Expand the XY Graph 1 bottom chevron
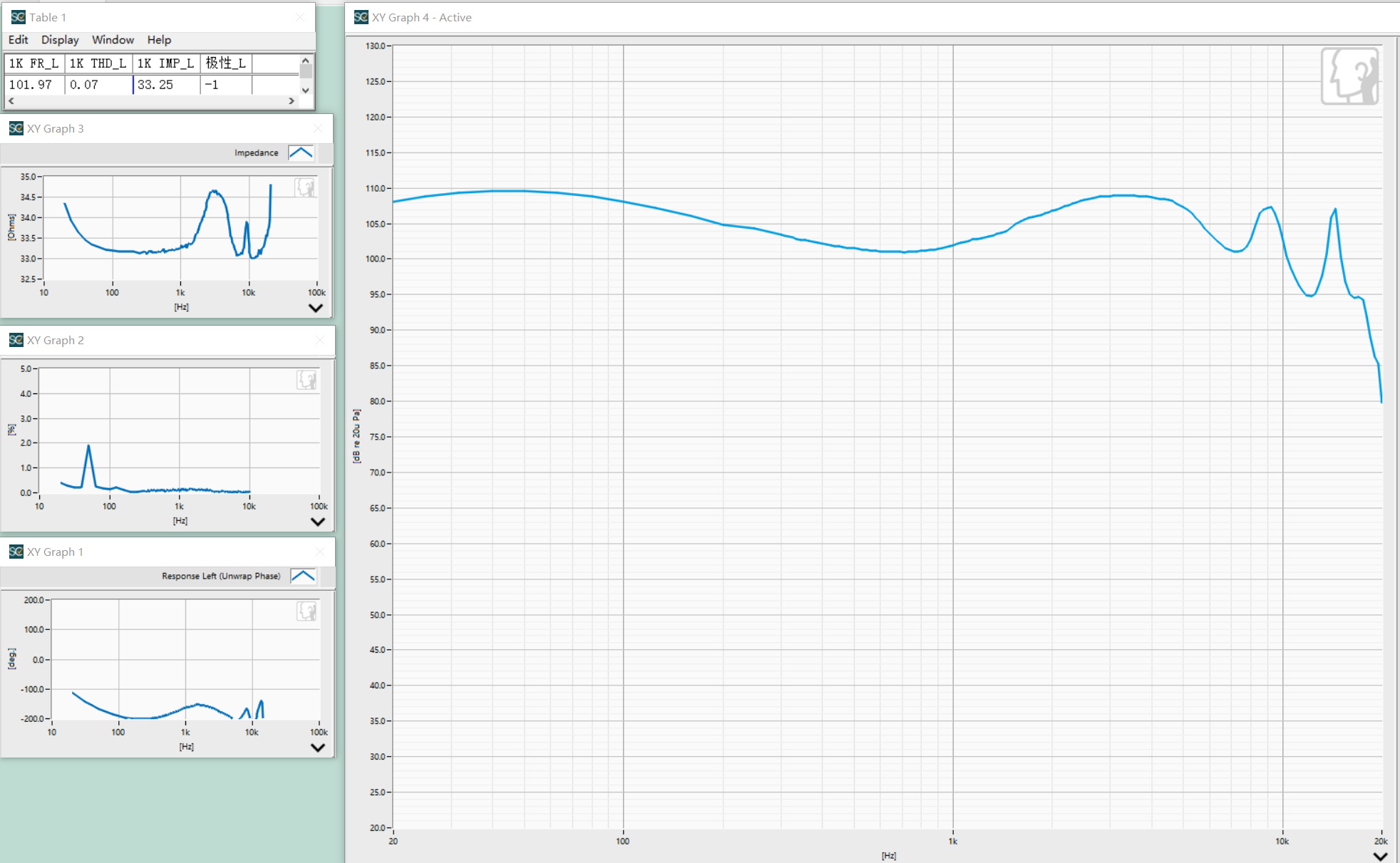This screenshot has width=1400, height=863. pyautogui.click(x=318, y=748)
